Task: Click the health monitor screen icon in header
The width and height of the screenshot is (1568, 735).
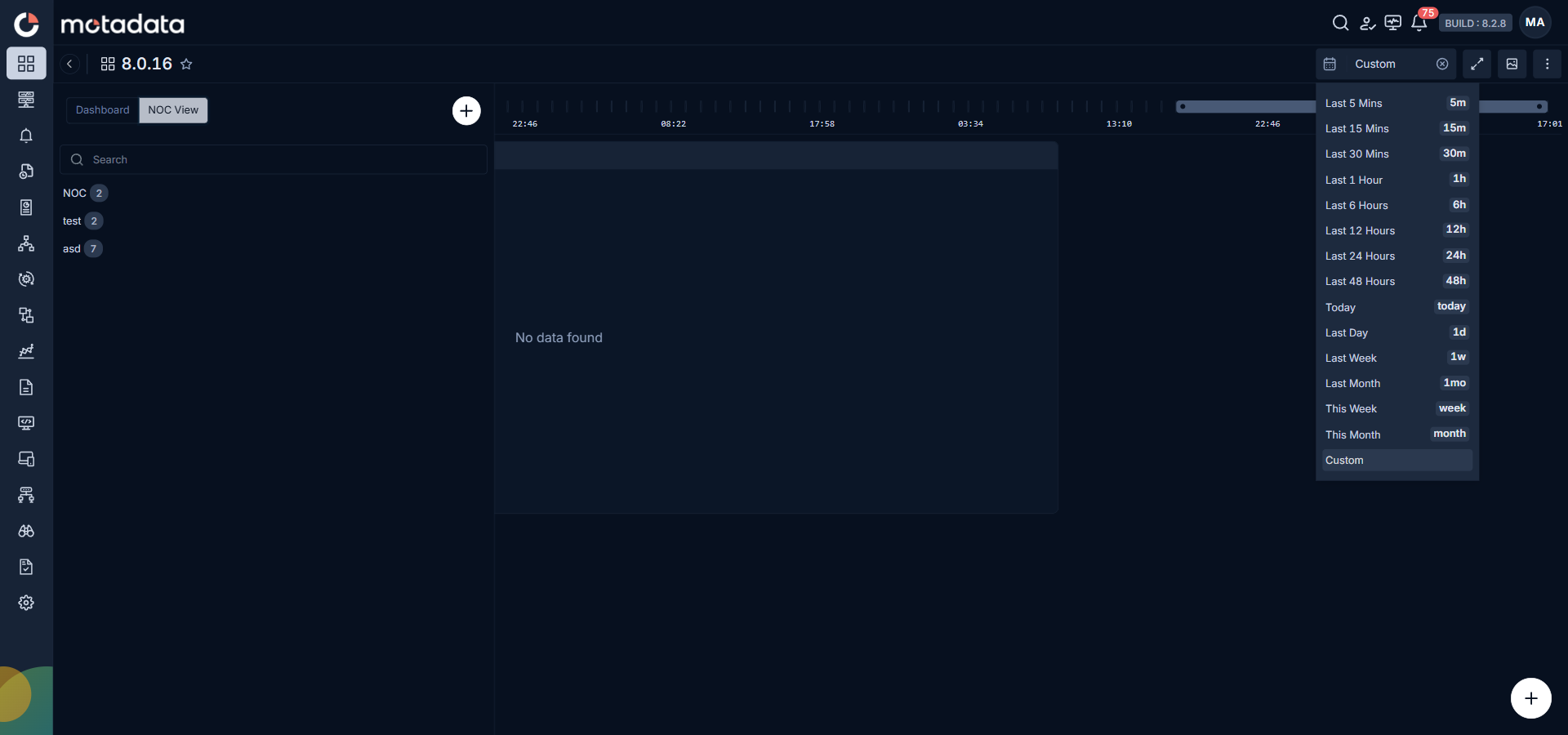Action: tap(1393, 23)
